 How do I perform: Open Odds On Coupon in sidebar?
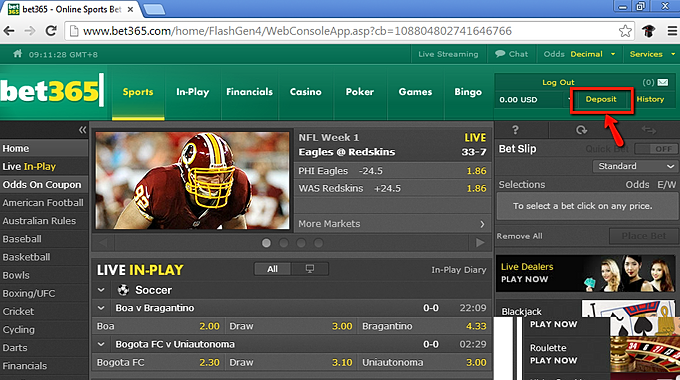[x=43, y=185]
